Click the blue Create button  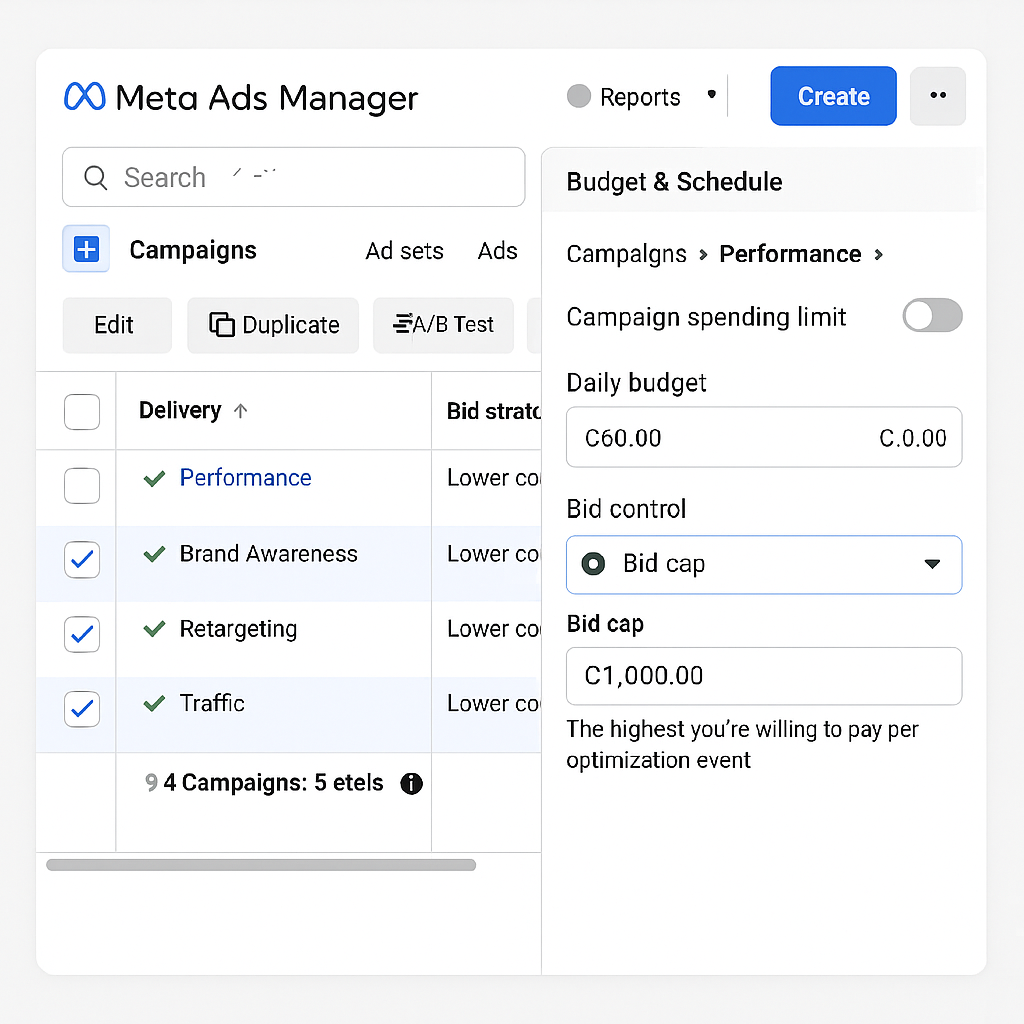[833, 96]
